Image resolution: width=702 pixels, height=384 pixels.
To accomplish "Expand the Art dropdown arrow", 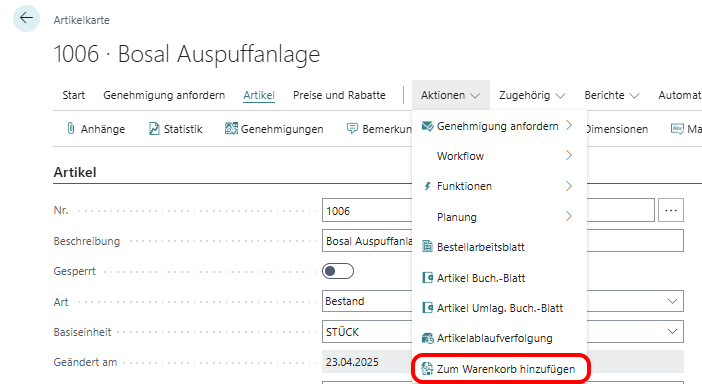I will pyautogui.click(x=672, y=301).
